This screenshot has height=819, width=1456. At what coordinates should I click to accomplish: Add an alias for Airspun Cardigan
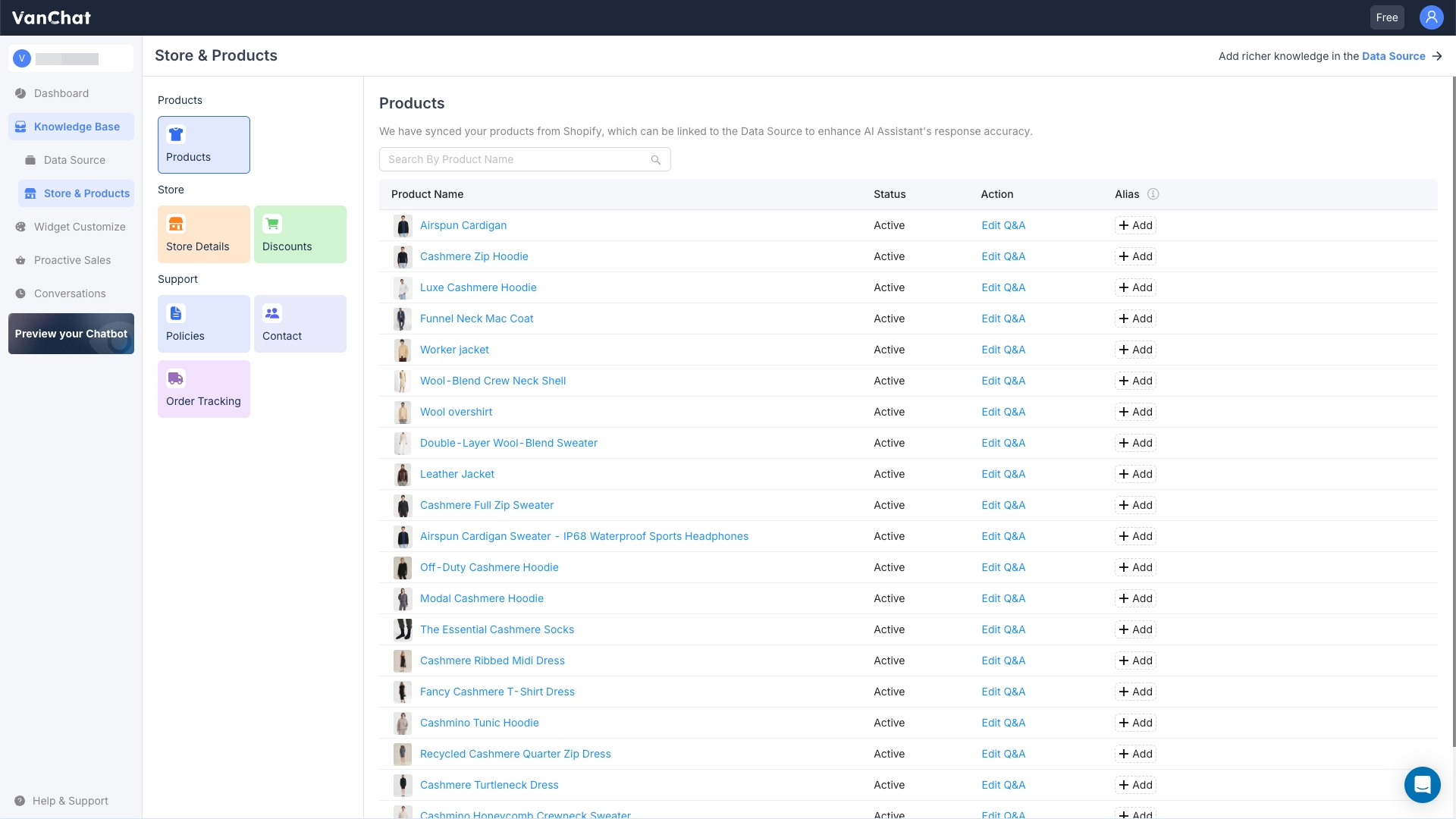(x=1135, y=225)
